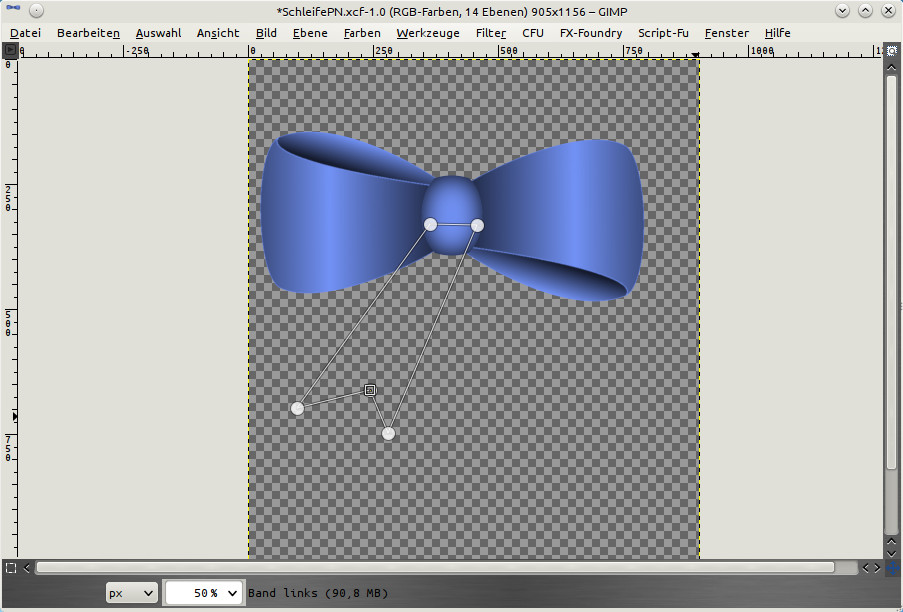
Task: Click the selected square path anchor point
Action: 370,390
